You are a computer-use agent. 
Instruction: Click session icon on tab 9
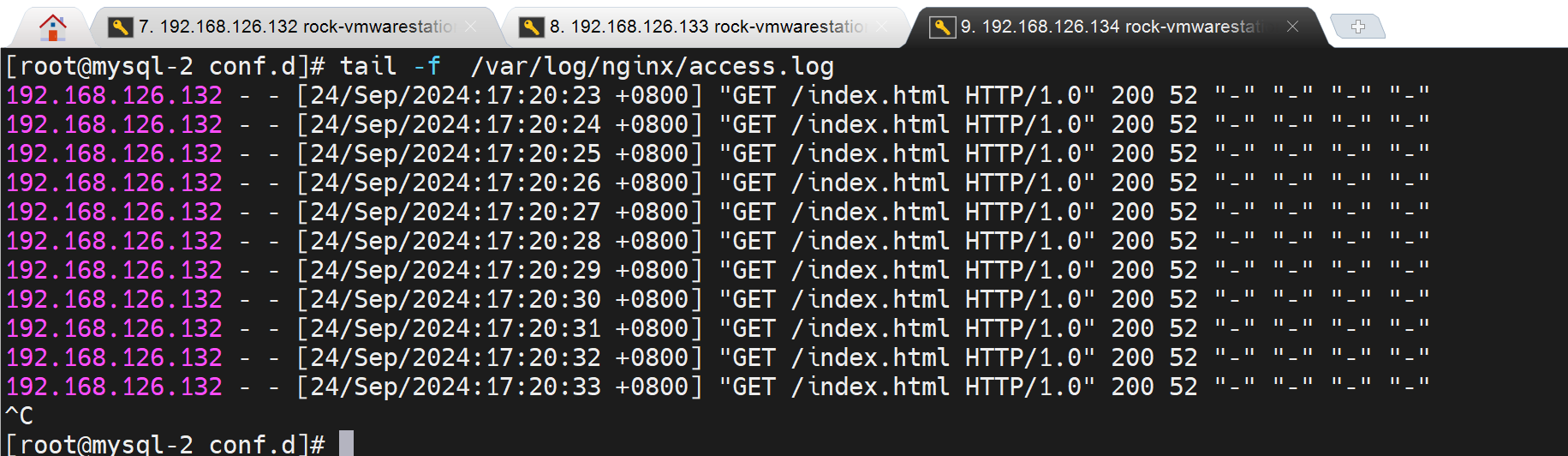[x=942, y=27]
